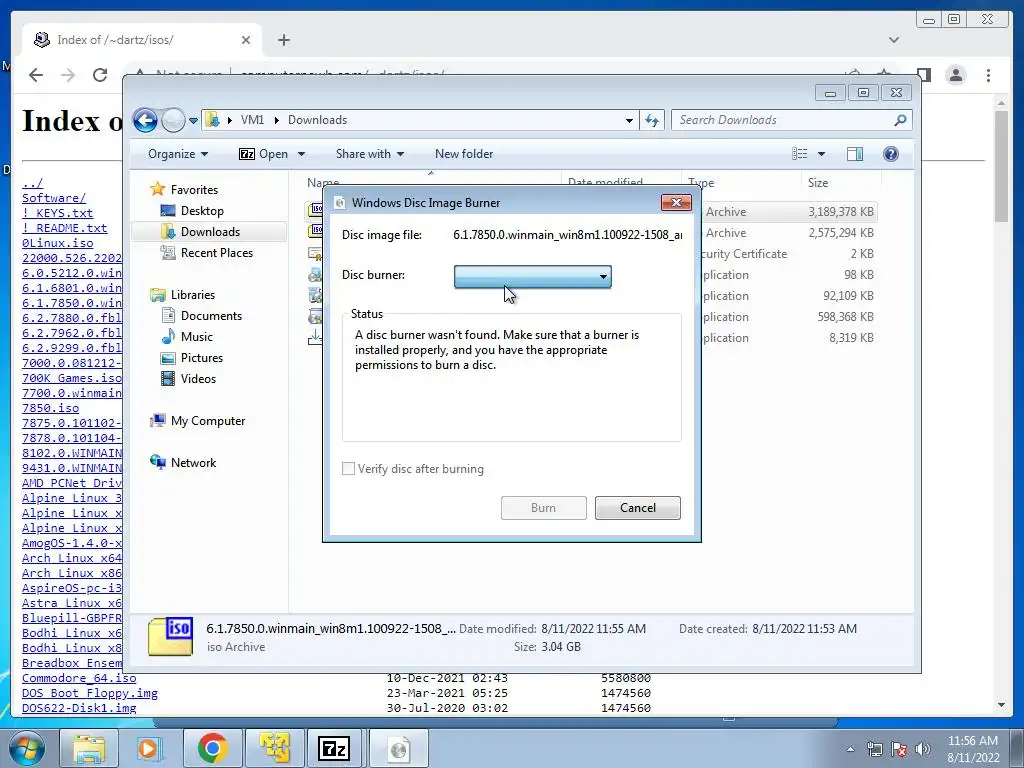Open a new Chrome tab
Image resolution: width=1024 pixels, height=768 pixels.
(283, 40)
